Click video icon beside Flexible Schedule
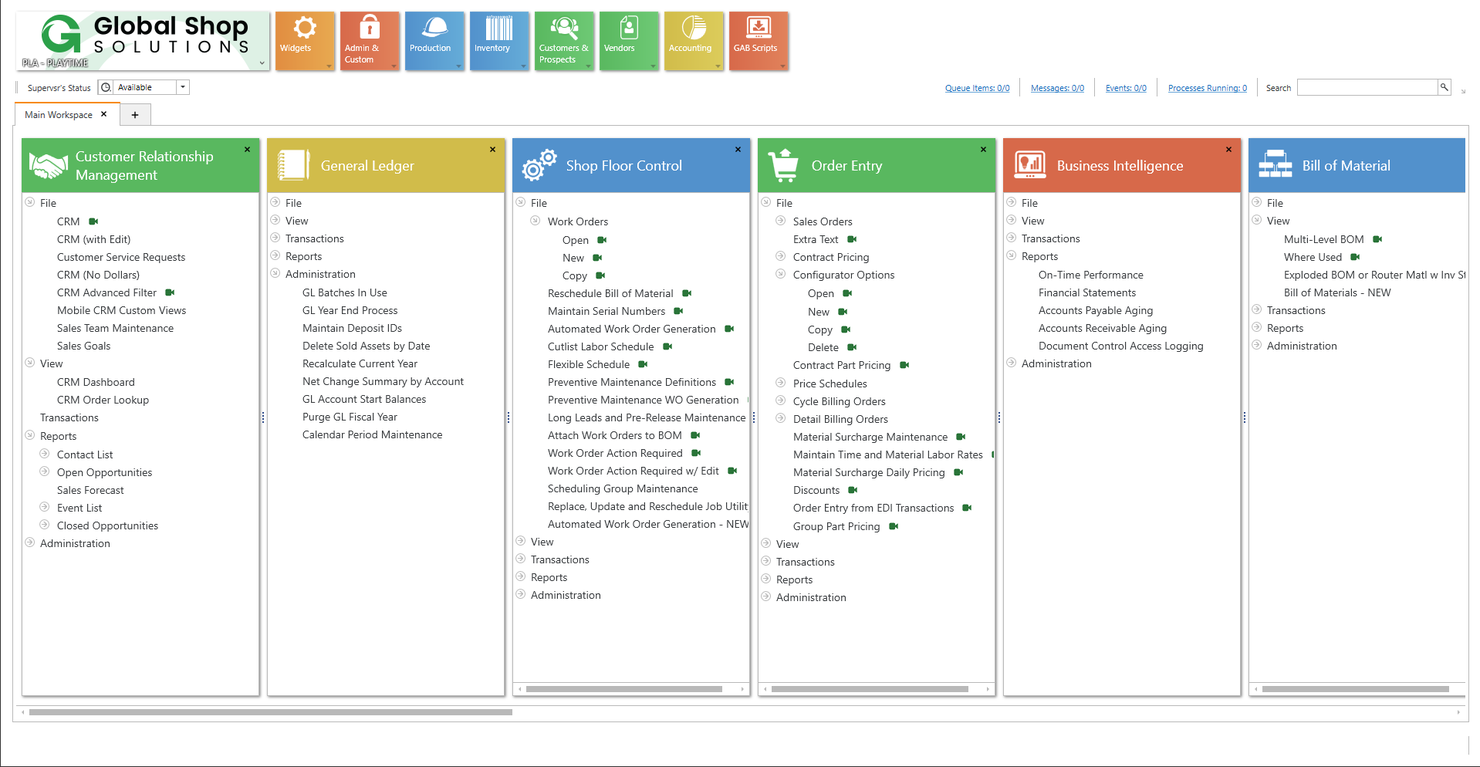The height and width of the screenshot is (767, 1480). (x=643, y=365)
